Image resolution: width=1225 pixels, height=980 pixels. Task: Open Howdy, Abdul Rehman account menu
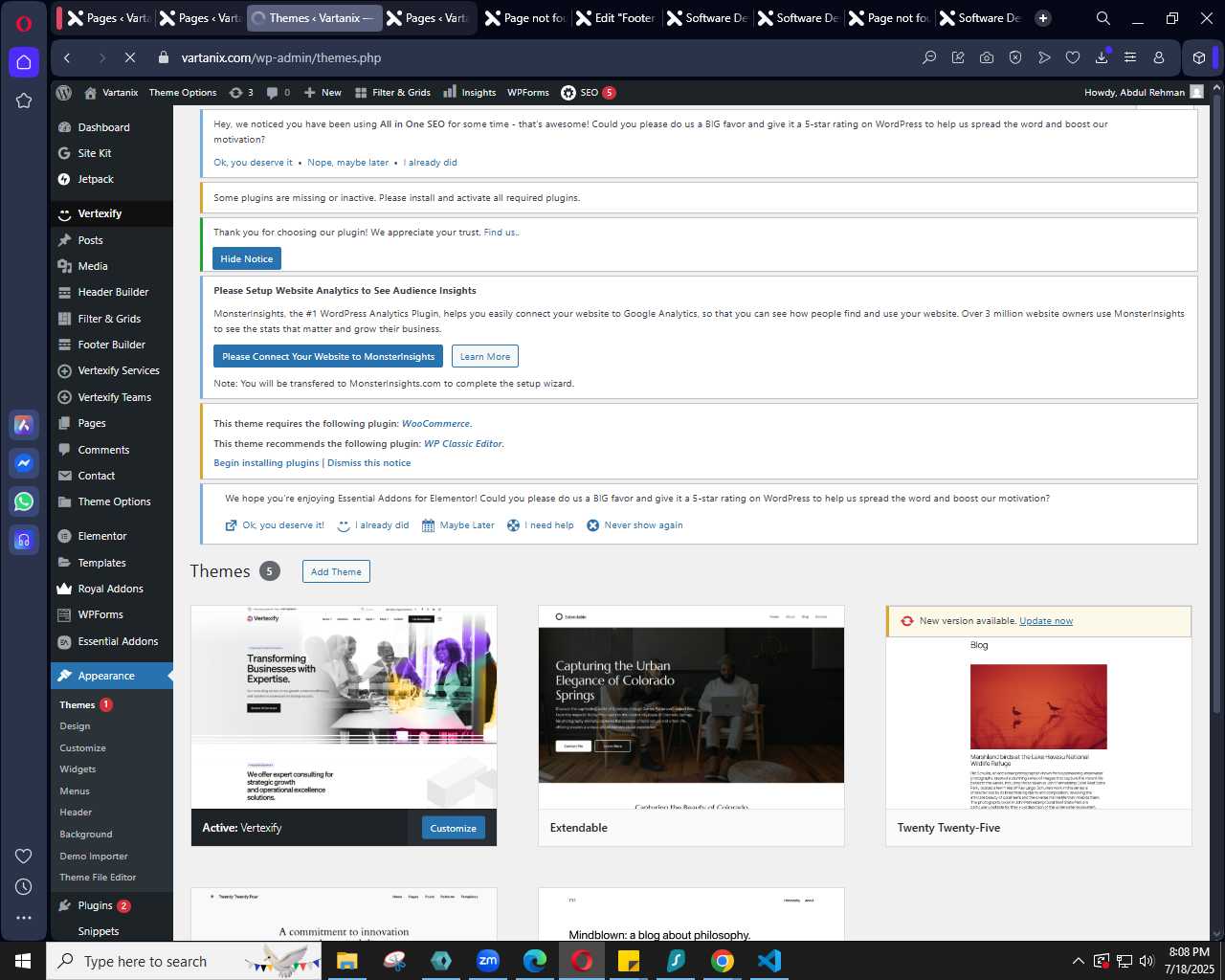click(x=1144, y=93)
